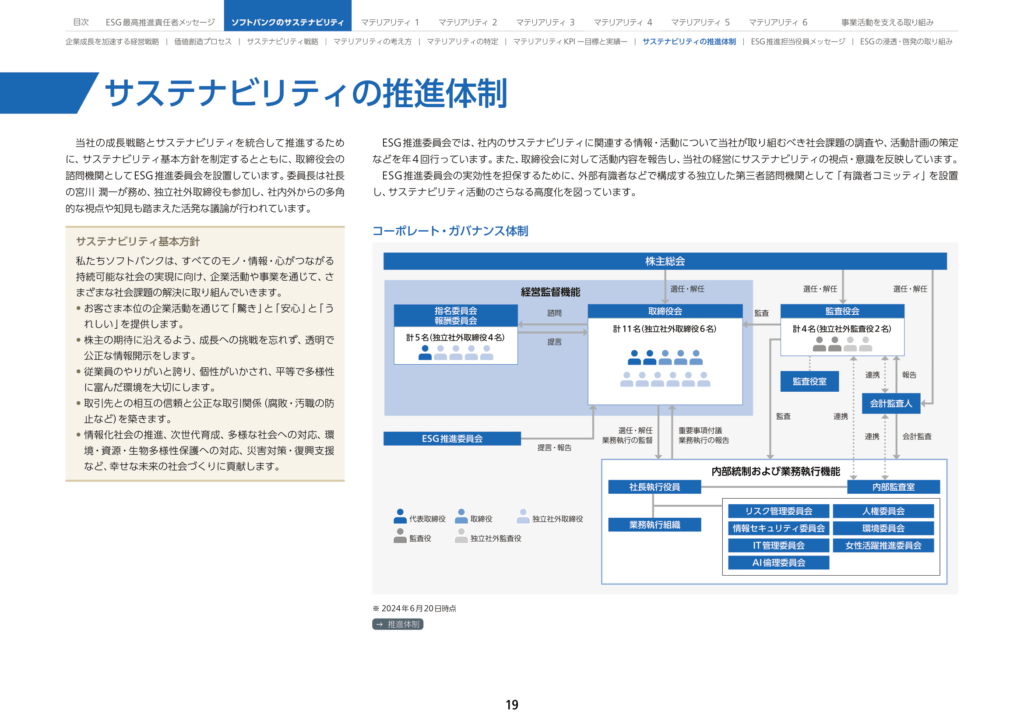Screen dimensions: 1024x724
Task: Click the 女性活躍推進委員会 box
Action: [883, 545]
